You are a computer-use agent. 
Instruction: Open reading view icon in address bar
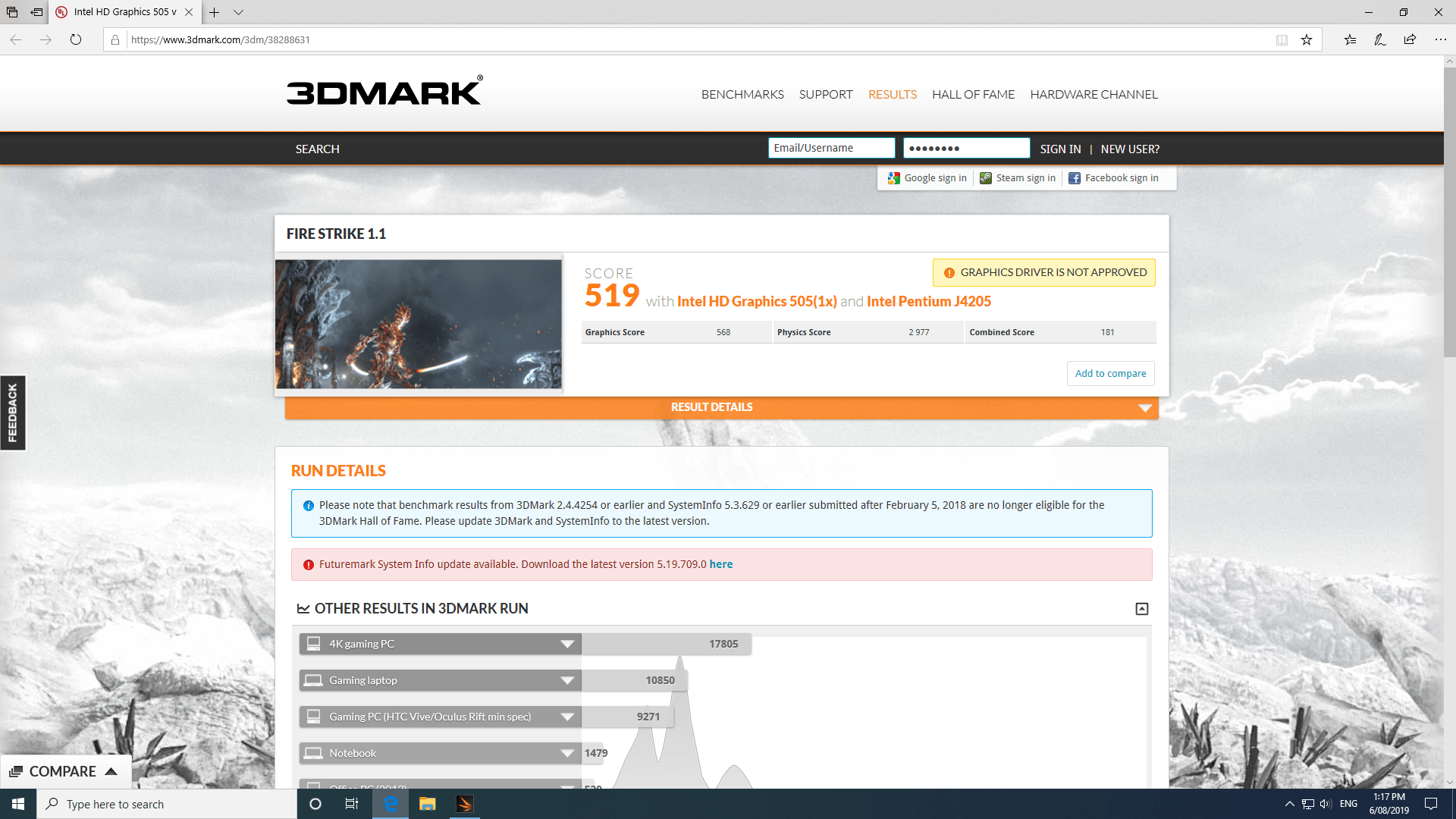coord(1282,39)
